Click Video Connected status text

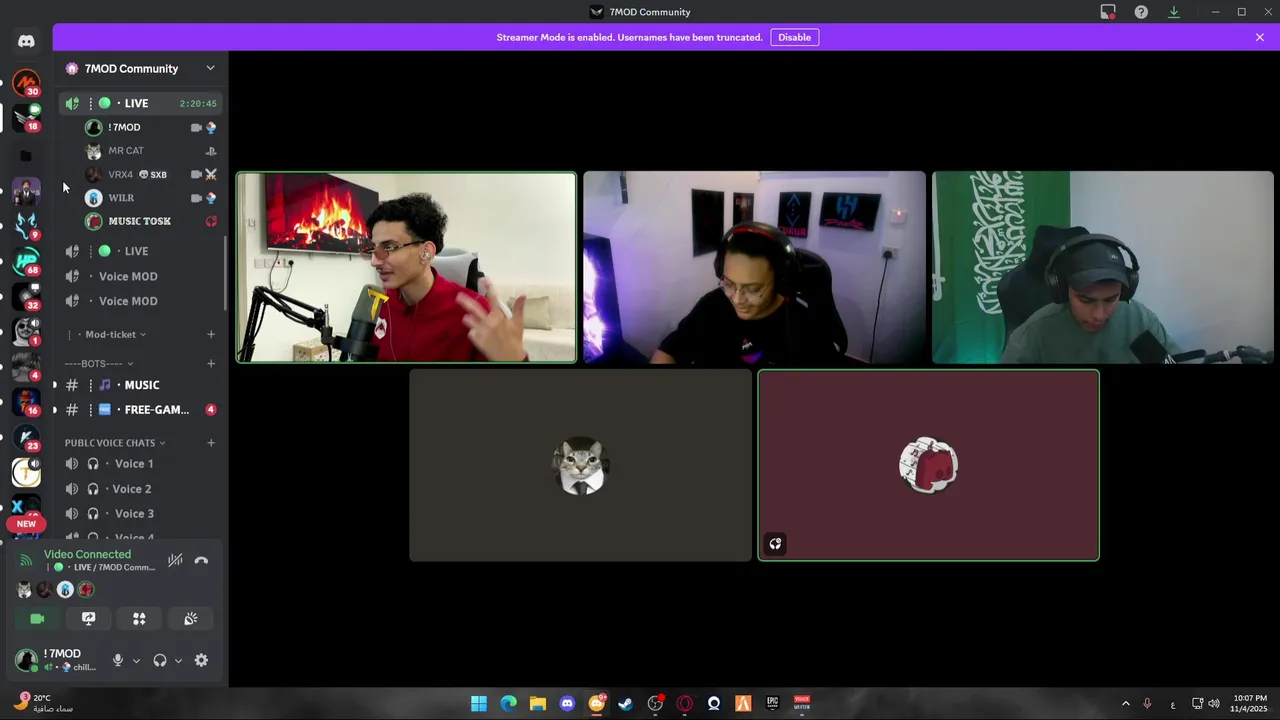click(87, 554)
